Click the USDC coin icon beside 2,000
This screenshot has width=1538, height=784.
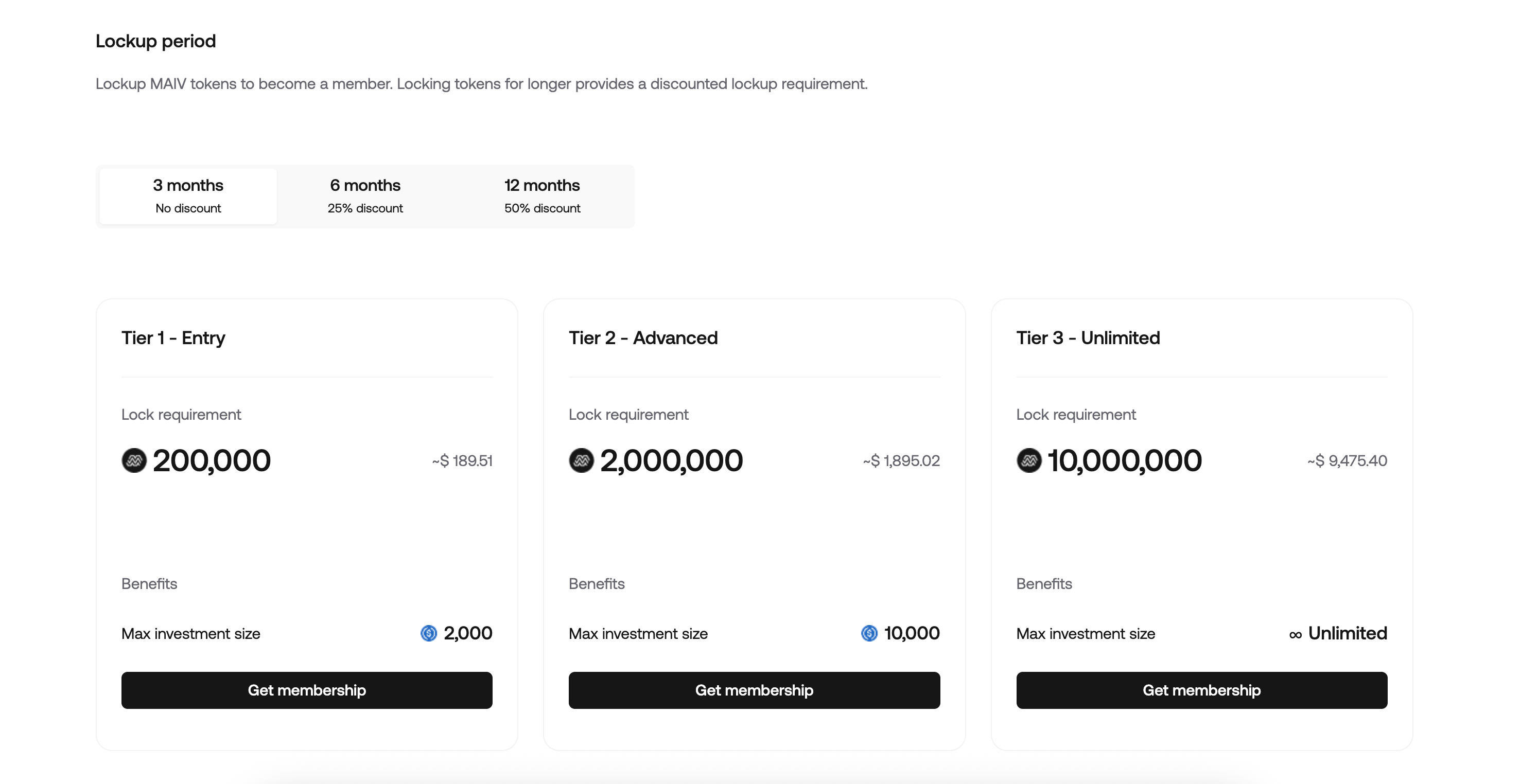(429, 633)
